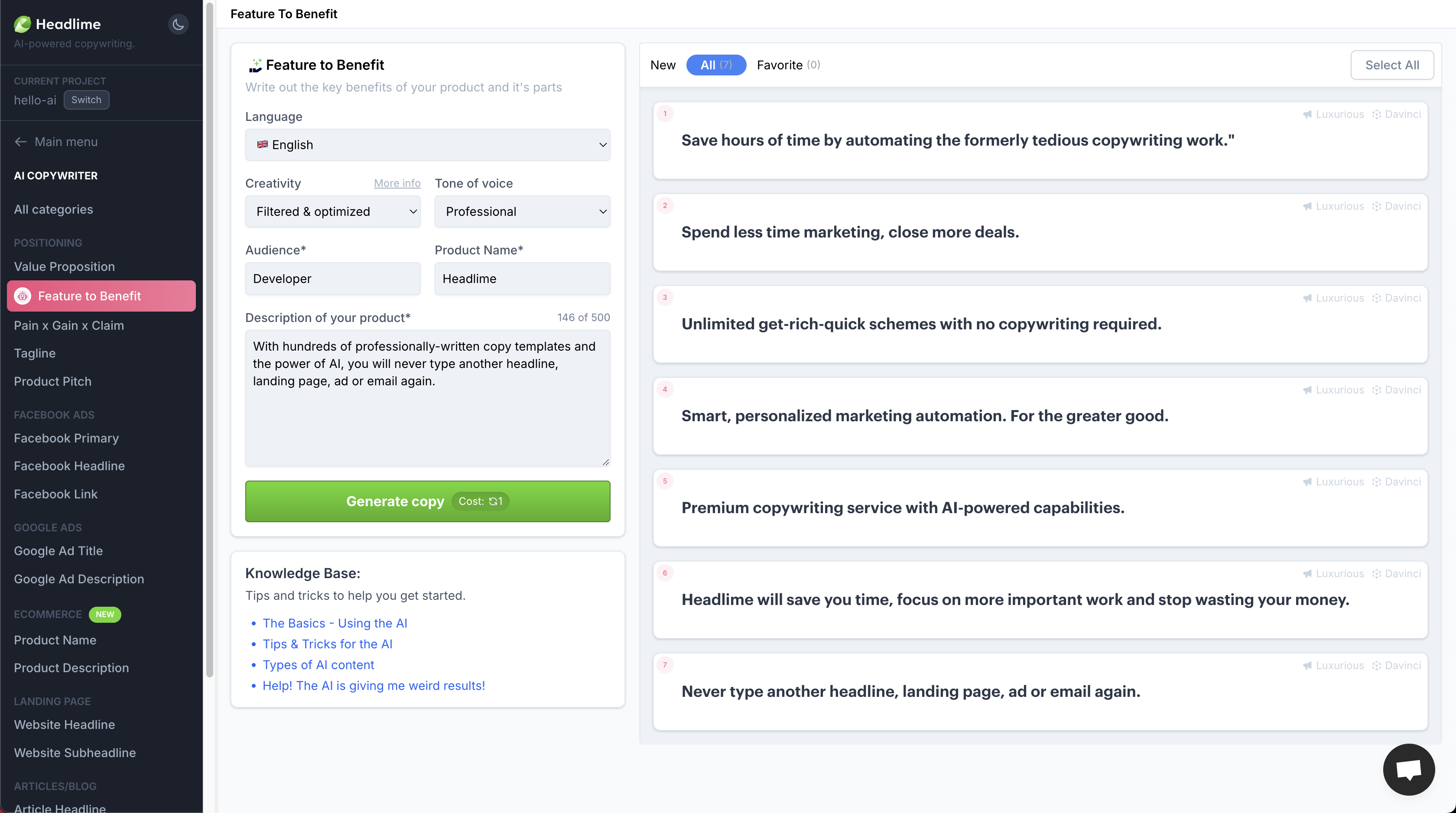Select result 'Premium copywriting service' card
The image size is (1456, 813).
[1040, 508]
